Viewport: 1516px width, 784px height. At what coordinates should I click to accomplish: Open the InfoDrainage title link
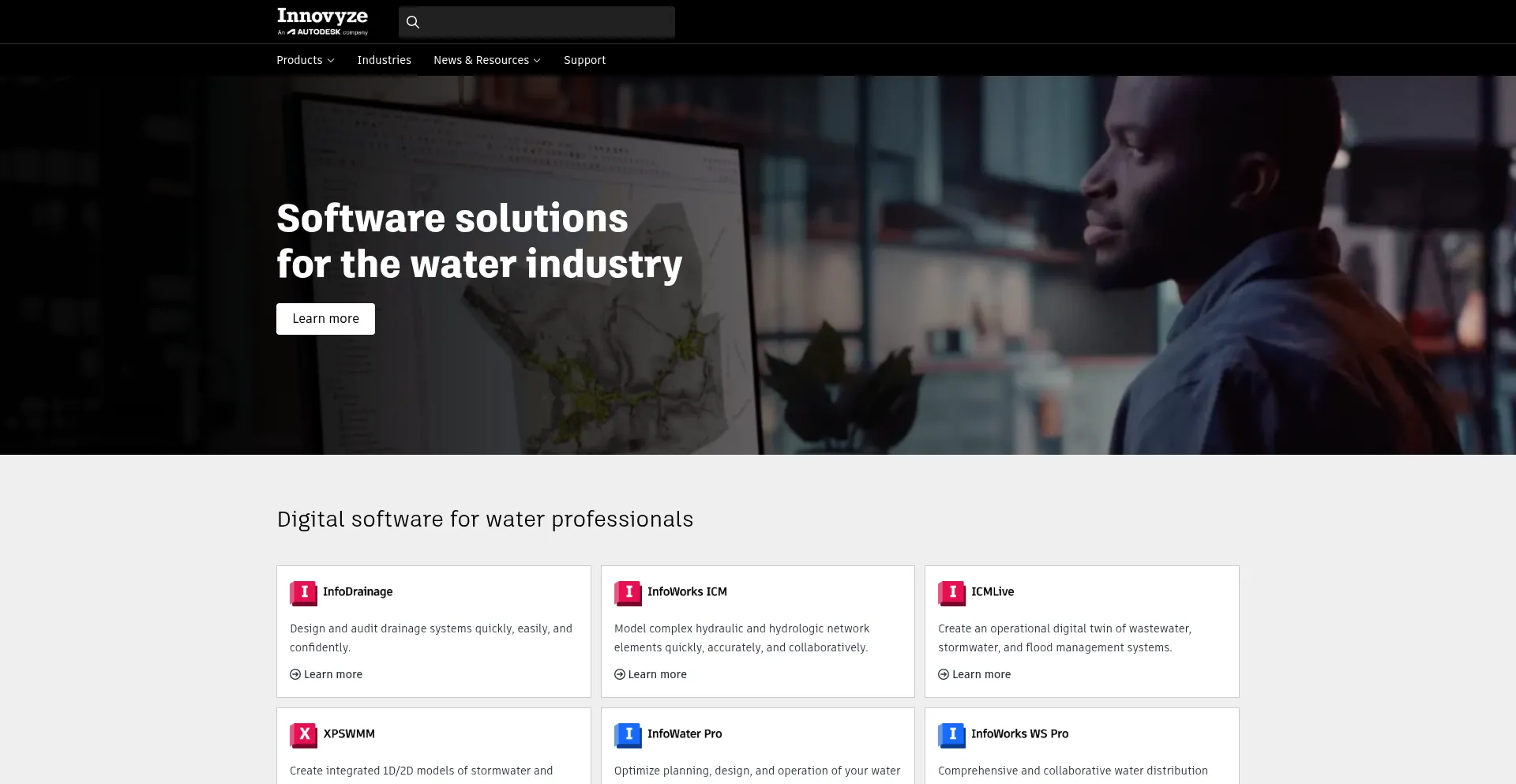(358, 591)
